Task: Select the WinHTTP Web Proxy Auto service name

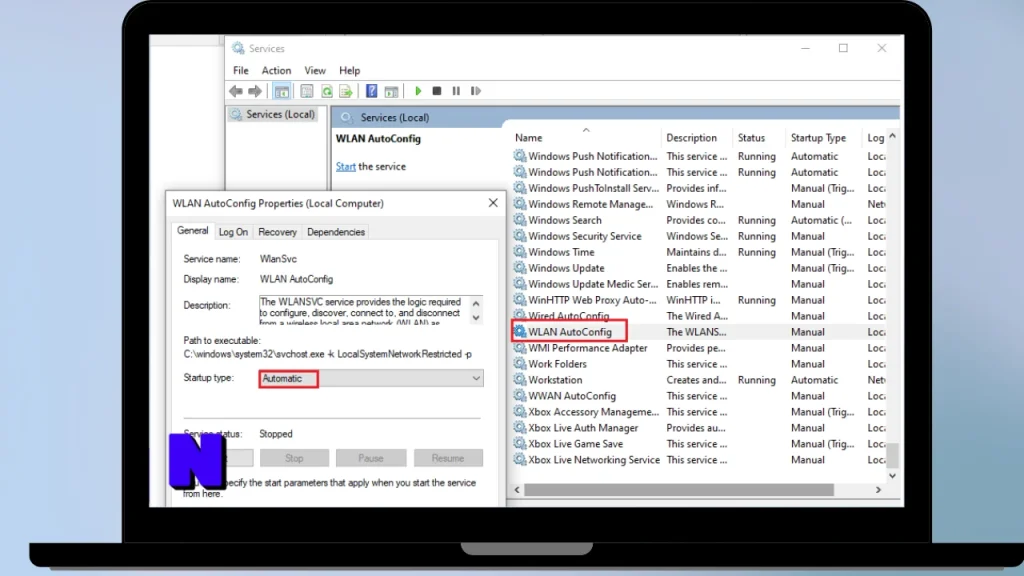Action: (x=592, y=300)
